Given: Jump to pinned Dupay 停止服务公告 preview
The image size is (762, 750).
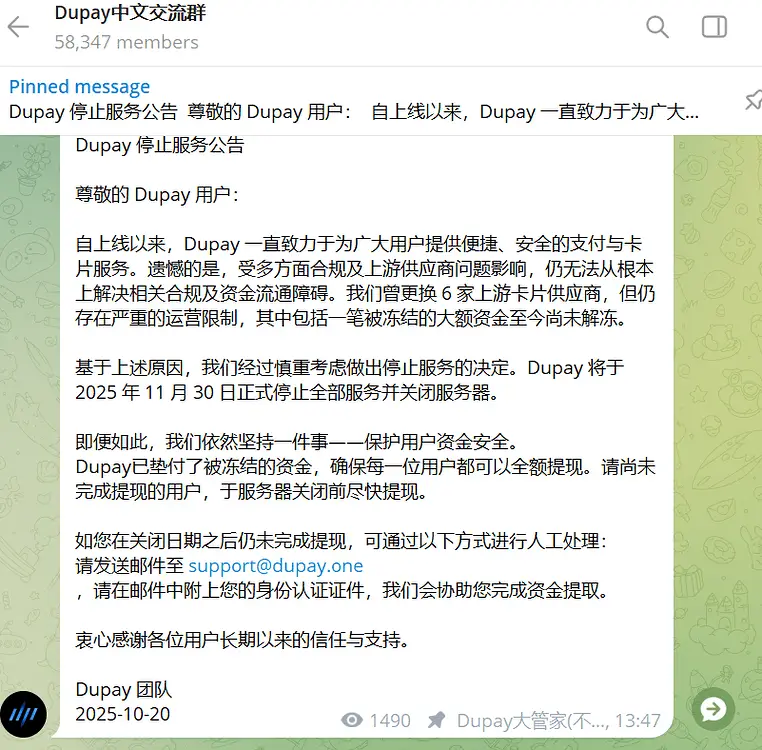Looking at the screenshot, I should pyautogui.click(x=354, y=112).
